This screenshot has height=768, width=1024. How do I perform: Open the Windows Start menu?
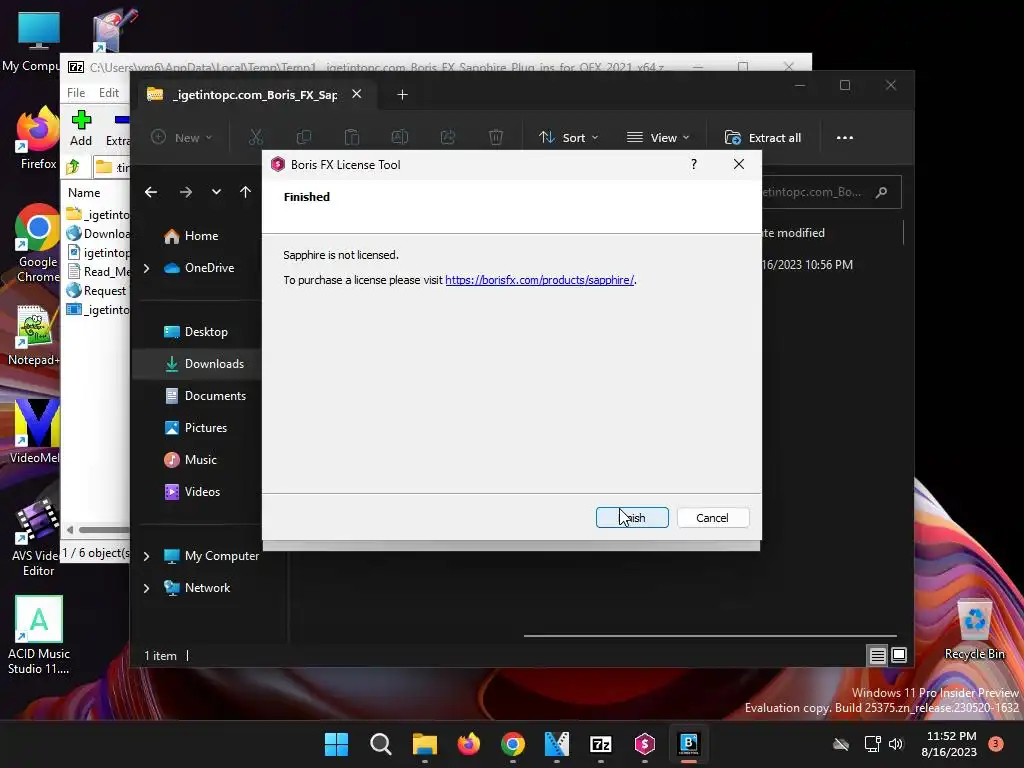click(x=336, y=744)
